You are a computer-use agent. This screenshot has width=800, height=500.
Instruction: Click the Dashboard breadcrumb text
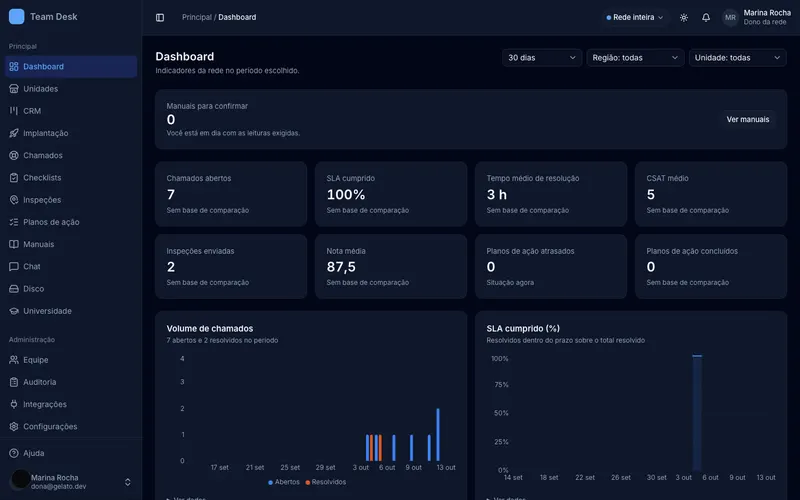[237, 17]
